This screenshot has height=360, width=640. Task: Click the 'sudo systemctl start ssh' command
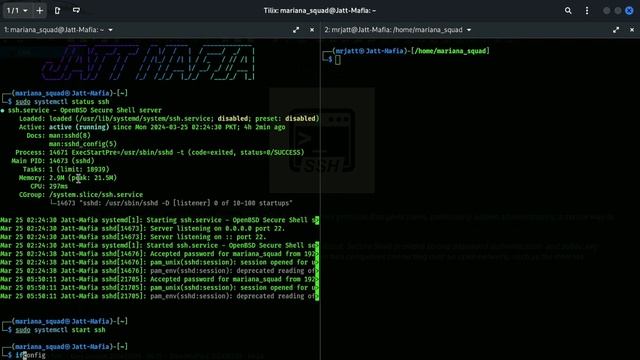tap(60, 330)
